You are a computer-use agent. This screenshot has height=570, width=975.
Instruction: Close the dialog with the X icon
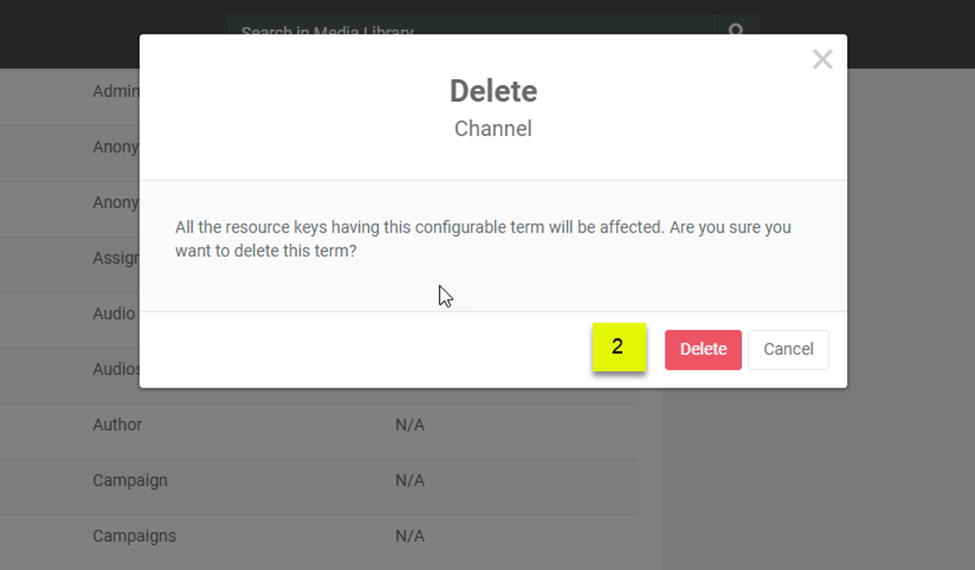click(822, 60)
